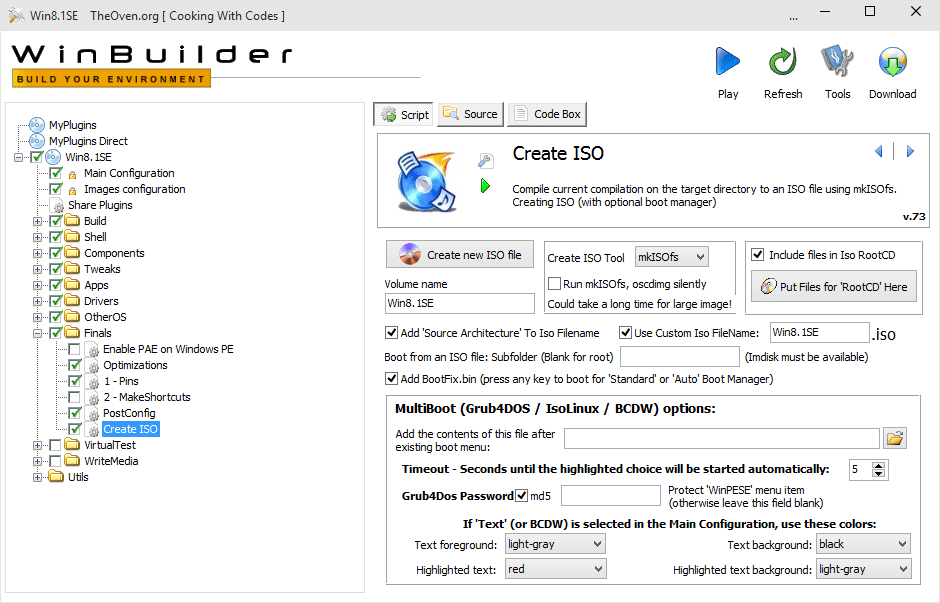Screen dimensions: 940x603
Task: Expand the OtherOS tree folder
Action: pos(37,317)
